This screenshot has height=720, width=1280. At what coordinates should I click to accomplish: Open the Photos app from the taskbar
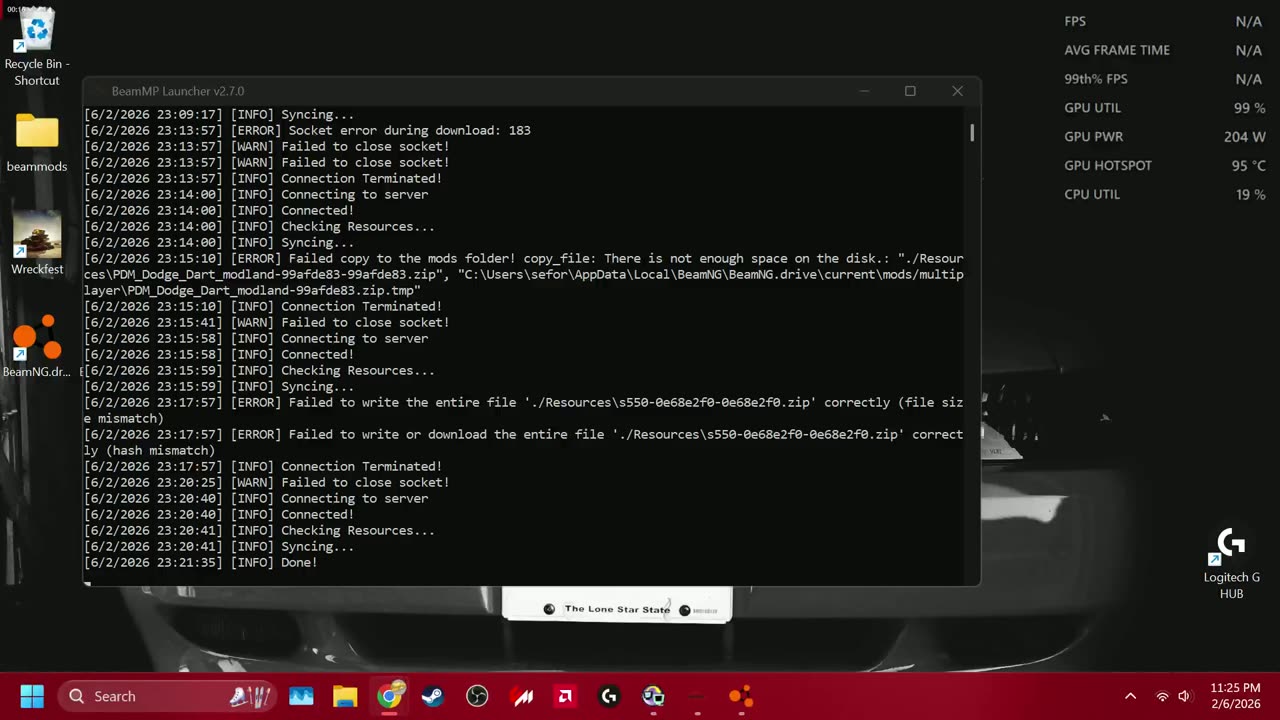coord(301,696)
